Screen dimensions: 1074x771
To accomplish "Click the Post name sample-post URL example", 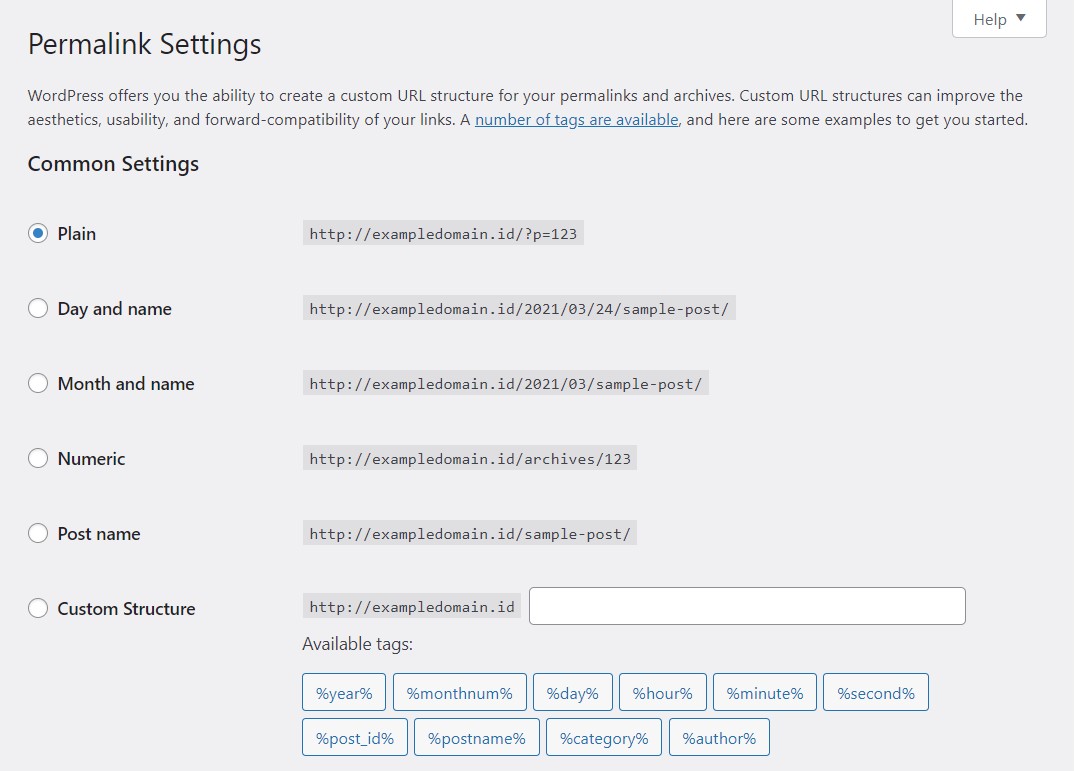I will (469, 534).
